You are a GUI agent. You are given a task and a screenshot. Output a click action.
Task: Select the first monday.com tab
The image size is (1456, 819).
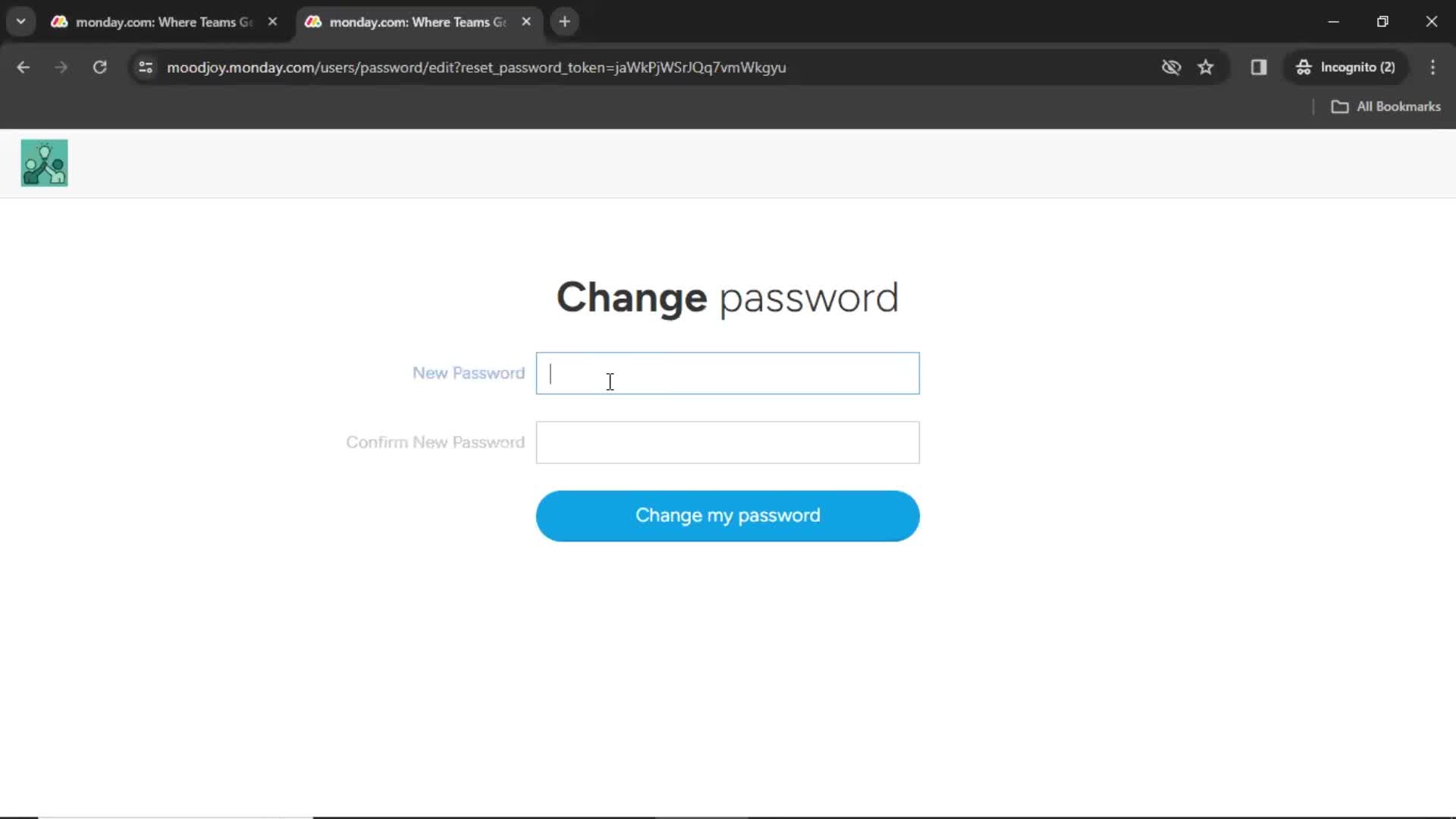(x=163, y=22)
